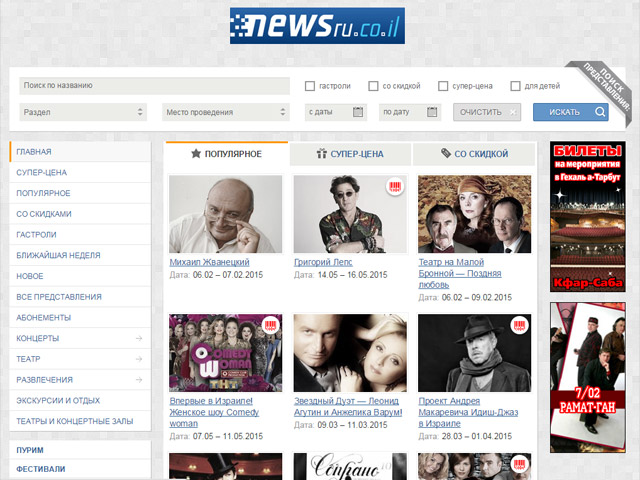640x480 pixels.
Task: Open СУПЕР-ЦЕНА in the sidebar menu
Action: coord(80,173)
